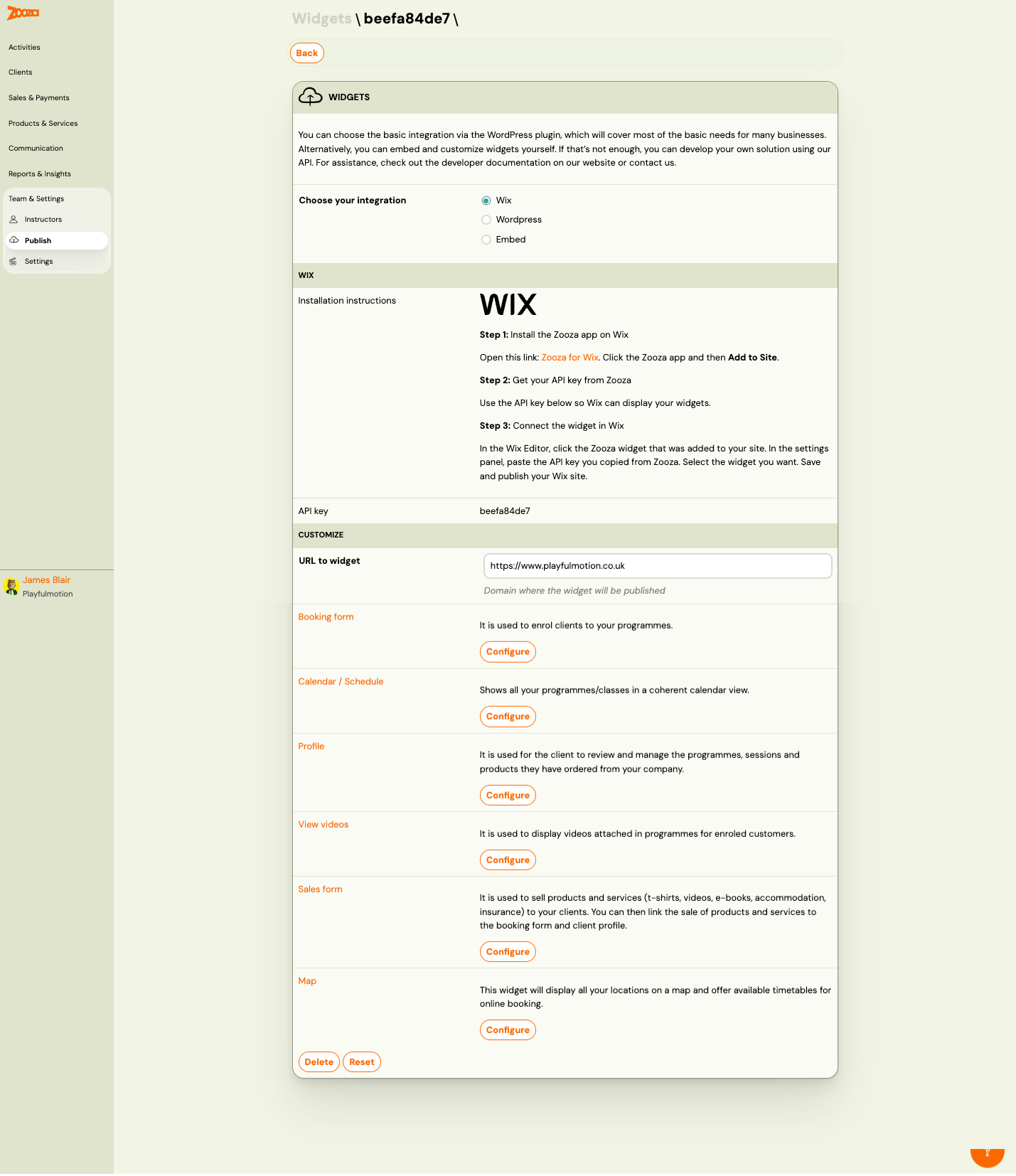Click the Delete button

[319, 1062]
